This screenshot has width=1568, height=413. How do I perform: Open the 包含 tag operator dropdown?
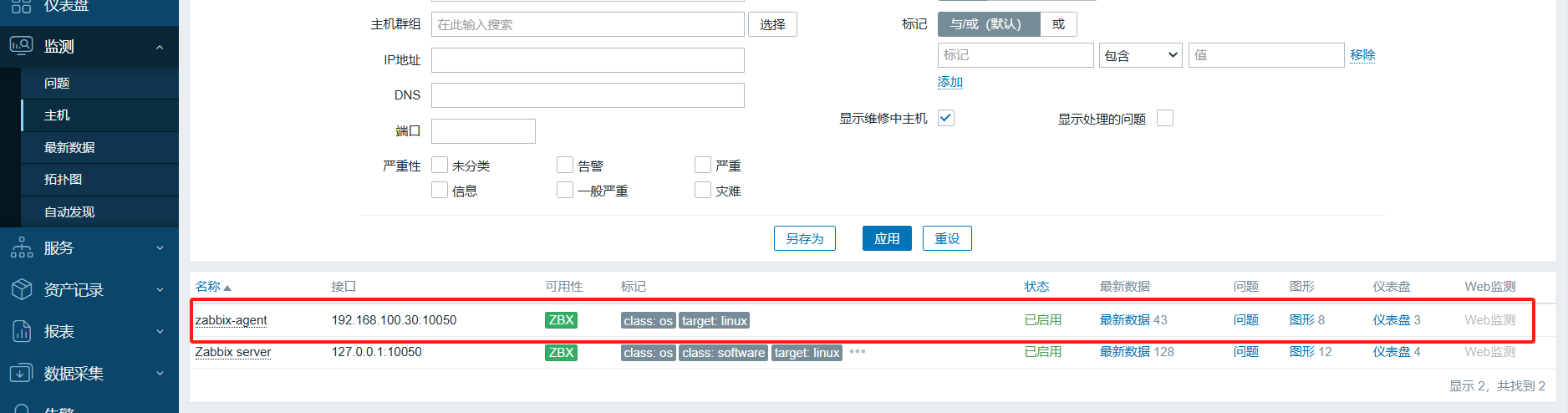point(1141,55)
